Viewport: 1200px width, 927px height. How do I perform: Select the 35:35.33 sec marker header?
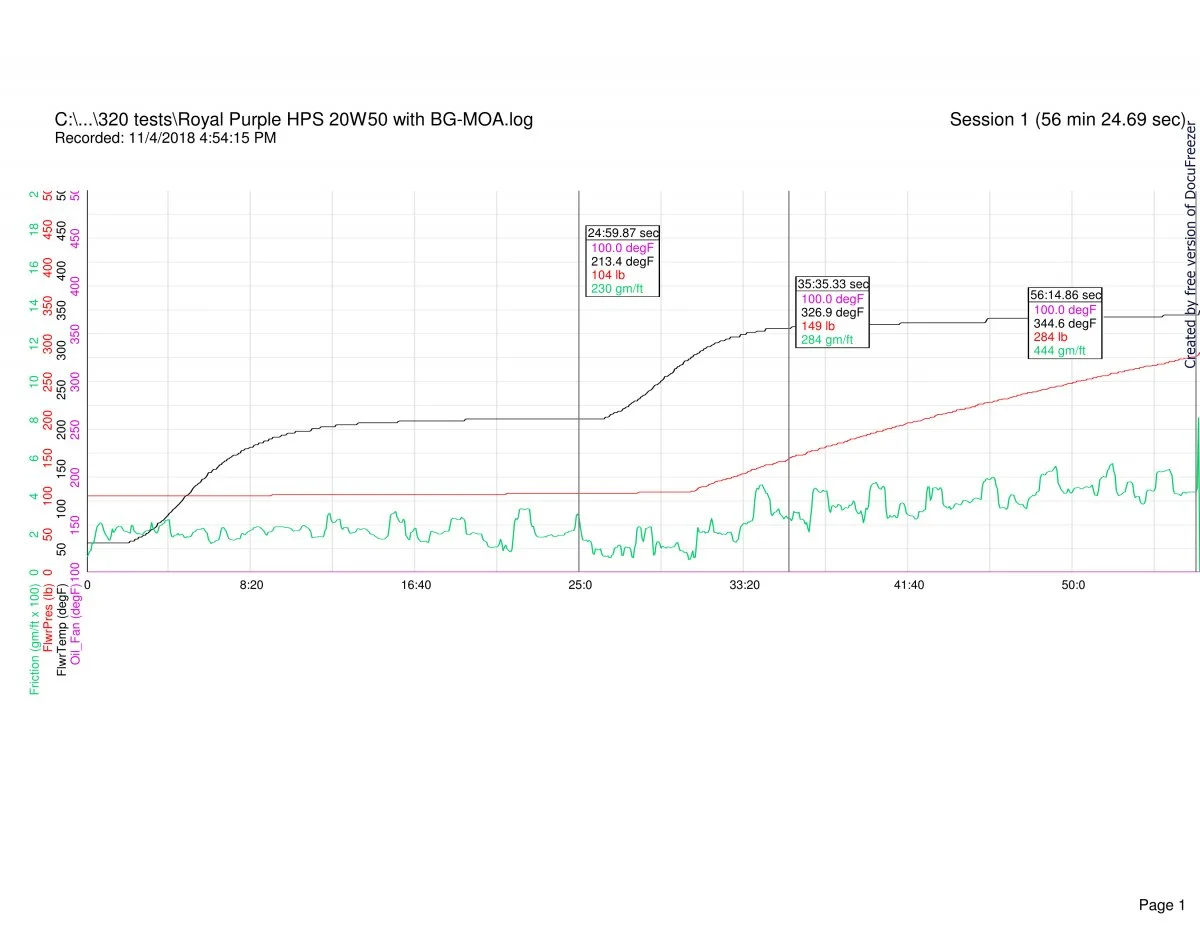pyautogui.click(x=833, y=284)
